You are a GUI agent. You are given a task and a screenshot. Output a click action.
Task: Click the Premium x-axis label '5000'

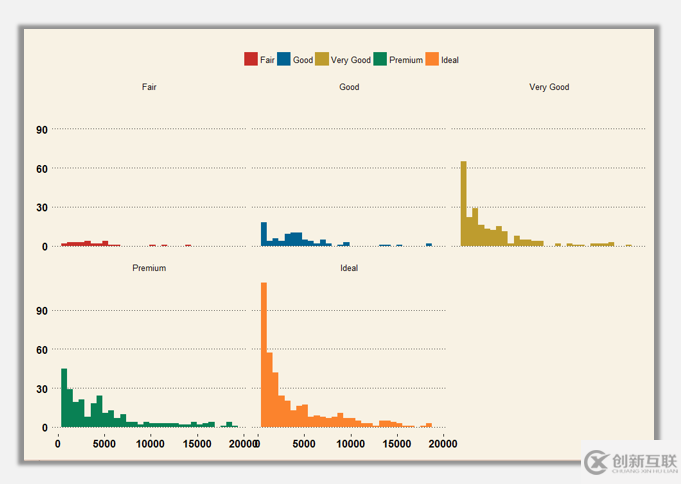click(x=104, y=444)
